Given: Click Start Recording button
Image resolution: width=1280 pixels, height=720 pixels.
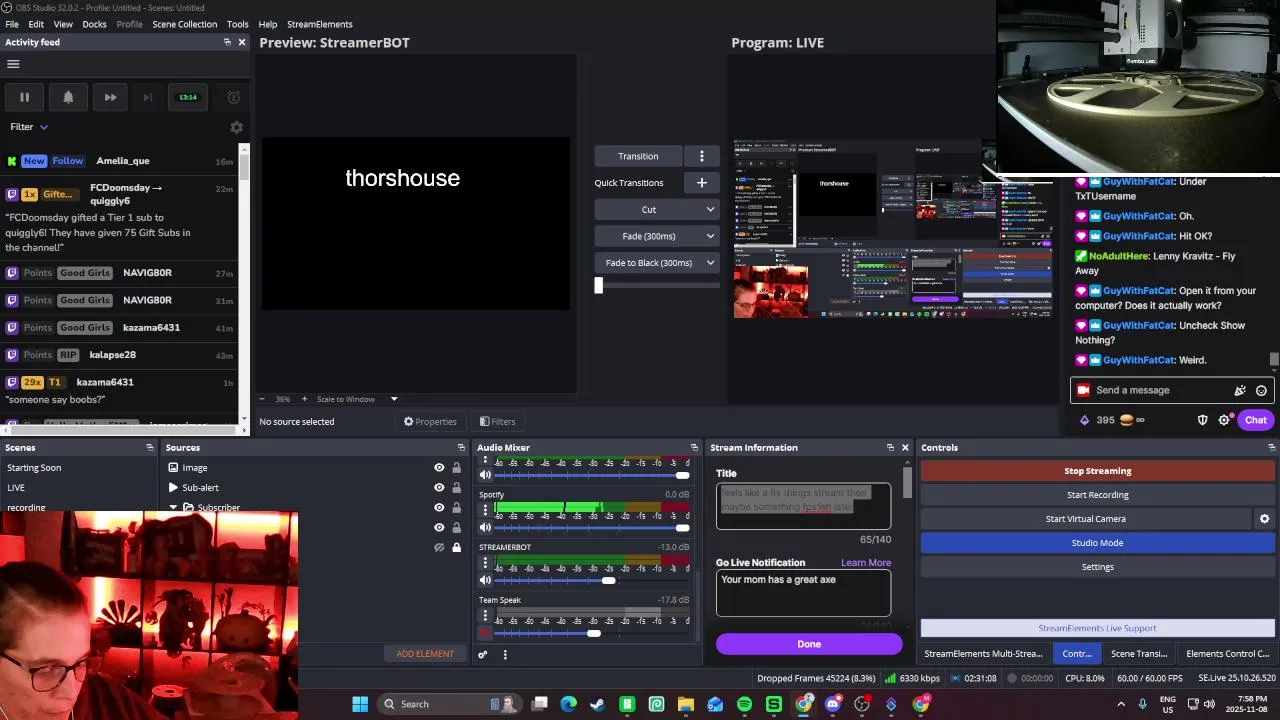Looking at the screenshot, I should [1097, 495].
